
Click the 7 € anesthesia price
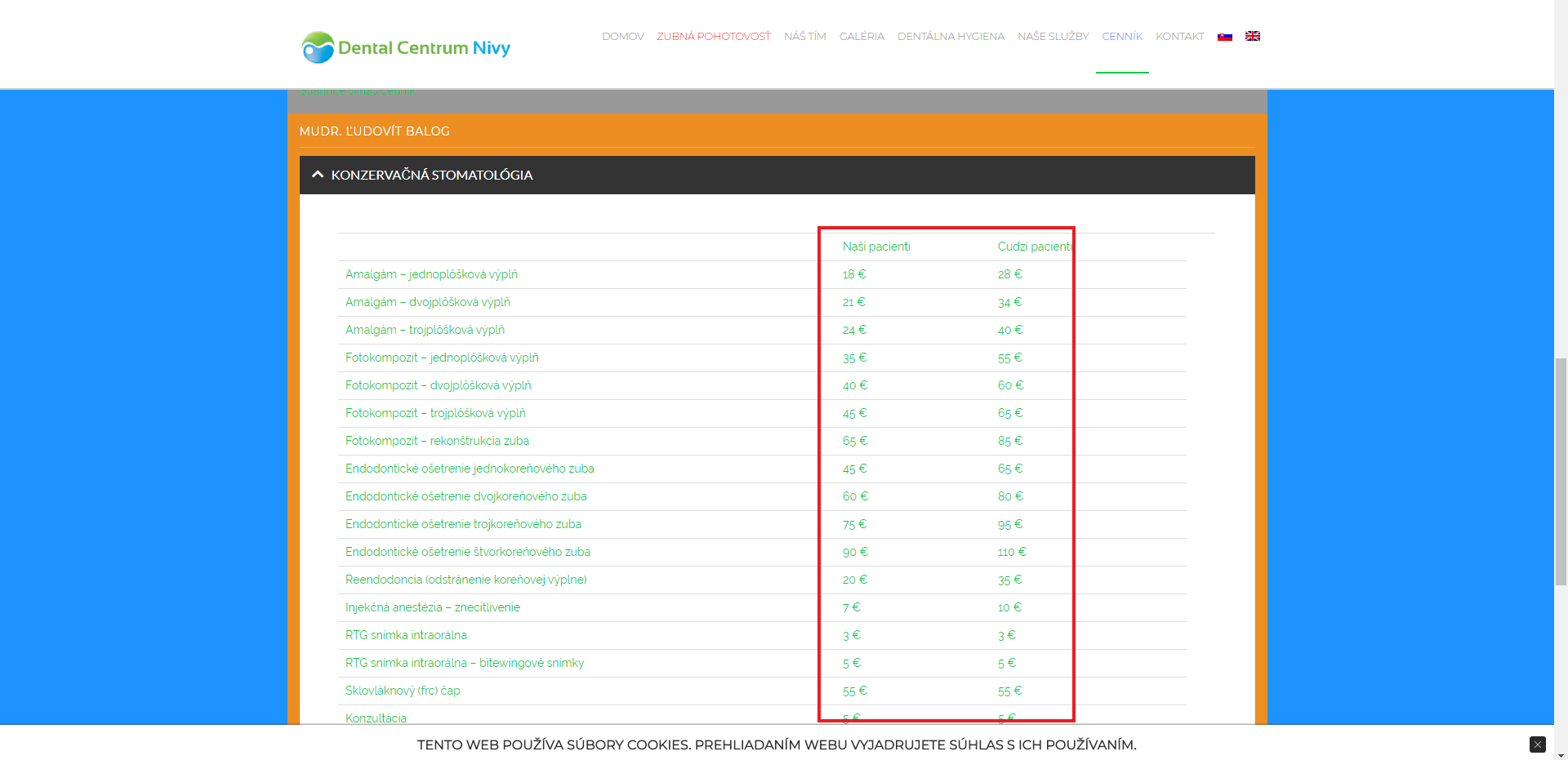pos(851,607)
